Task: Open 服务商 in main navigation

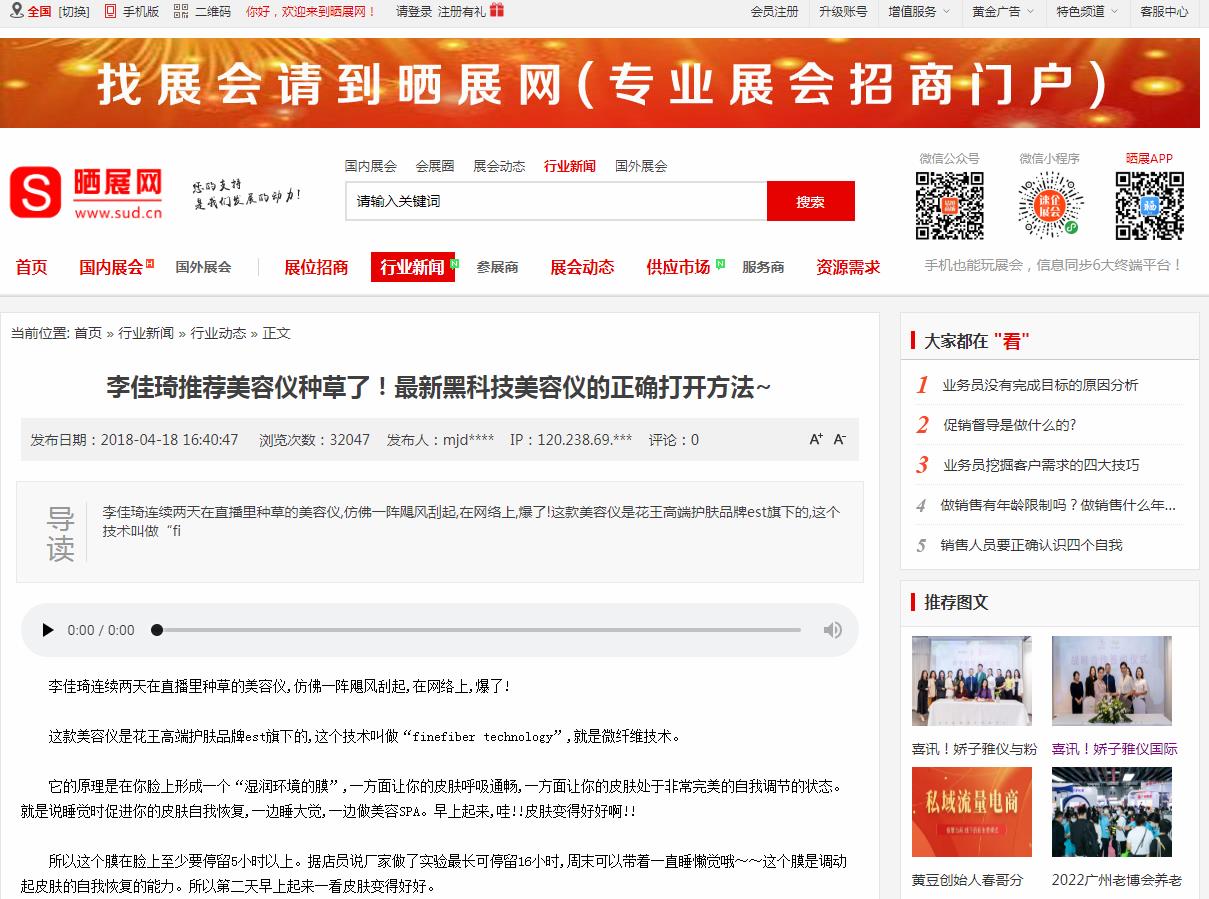Action: point(763,267)
